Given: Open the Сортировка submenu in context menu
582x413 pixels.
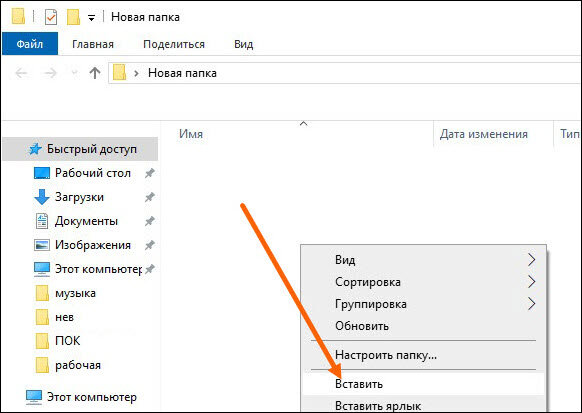Looking at the screenshot, I should click(424, 282).
